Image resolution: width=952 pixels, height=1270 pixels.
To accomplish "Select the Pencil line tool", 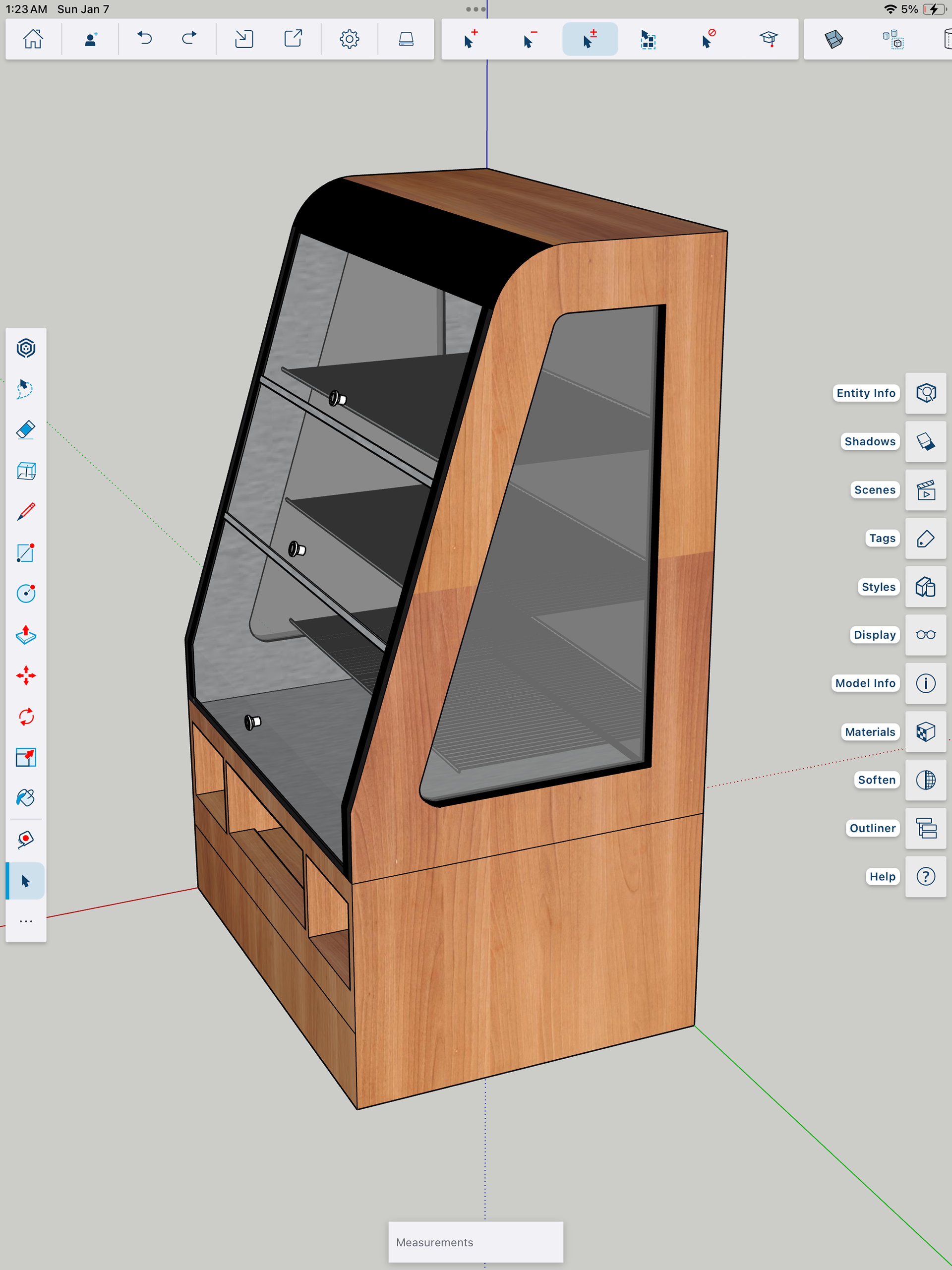I will coord(26,512).
